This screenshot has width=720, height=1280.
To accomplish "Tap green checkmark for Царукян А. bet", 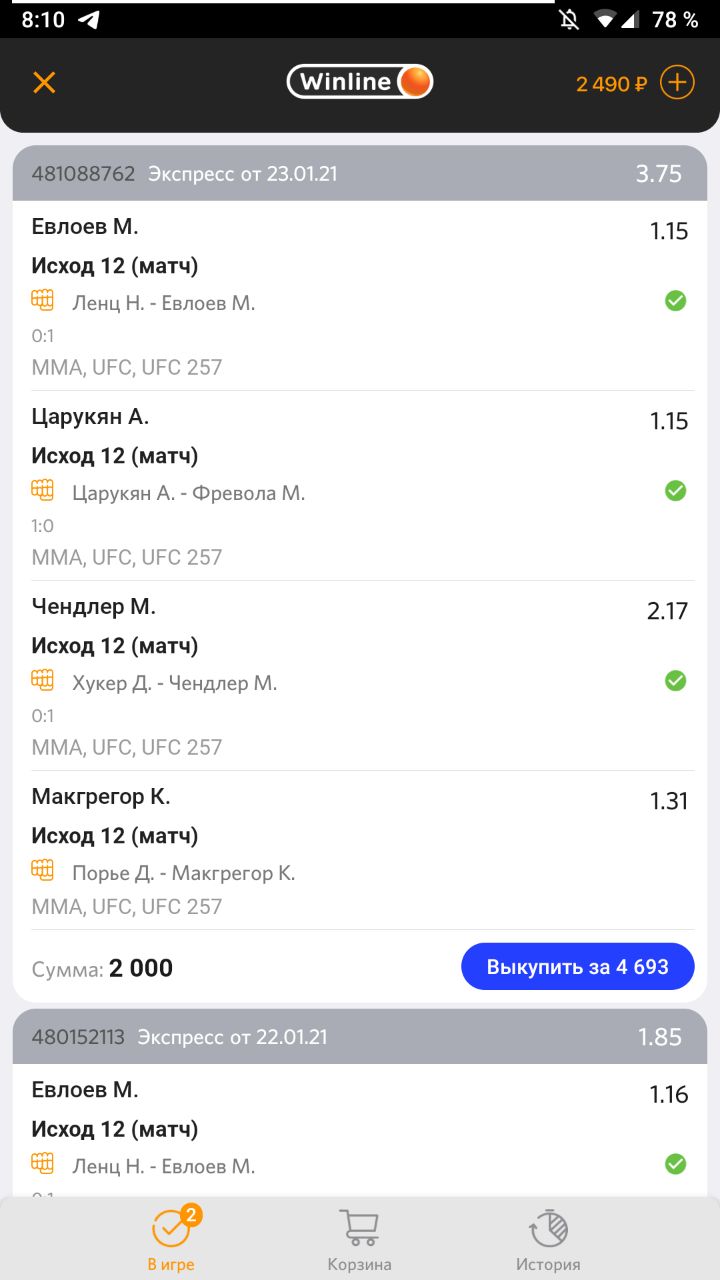I will coord(676,491).
